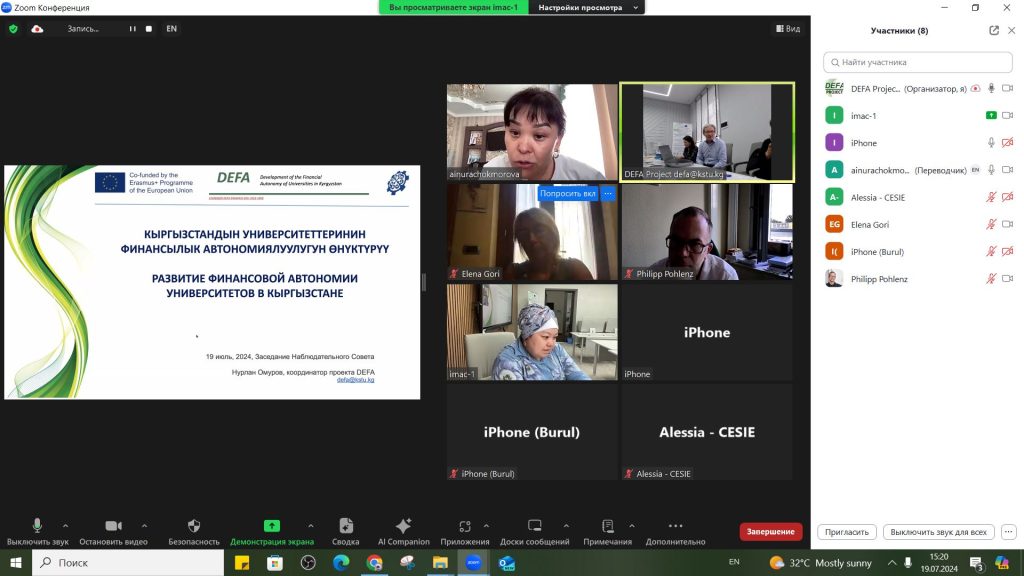Click the Безопасность shield icon
Image resolution: width=1024 pixels, height=576 pixels.
tap(194, 526)
